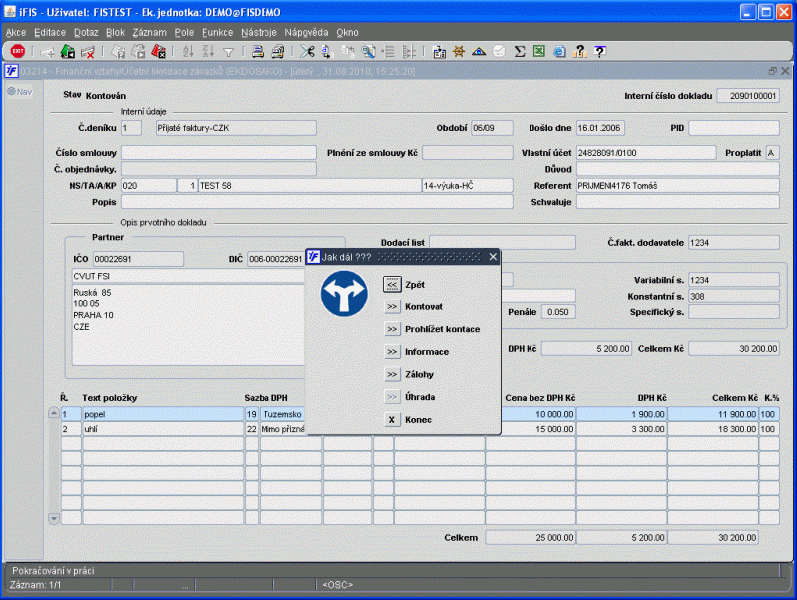Click the printer icon in the toolbar
The height and width of the screenshot is (600, 797).
click(257, 51)
